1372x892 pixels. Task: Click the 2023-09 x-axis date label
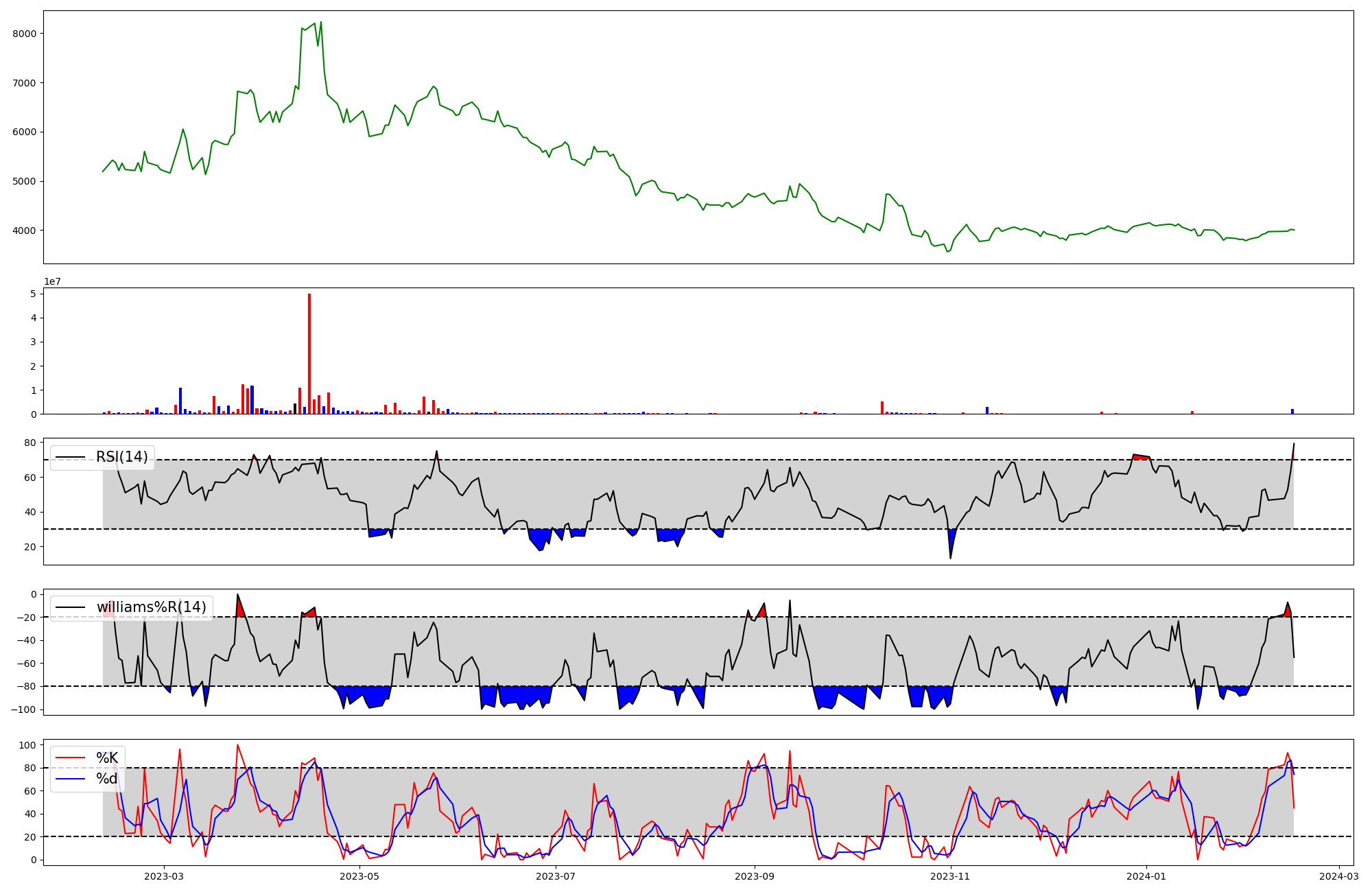755,876
